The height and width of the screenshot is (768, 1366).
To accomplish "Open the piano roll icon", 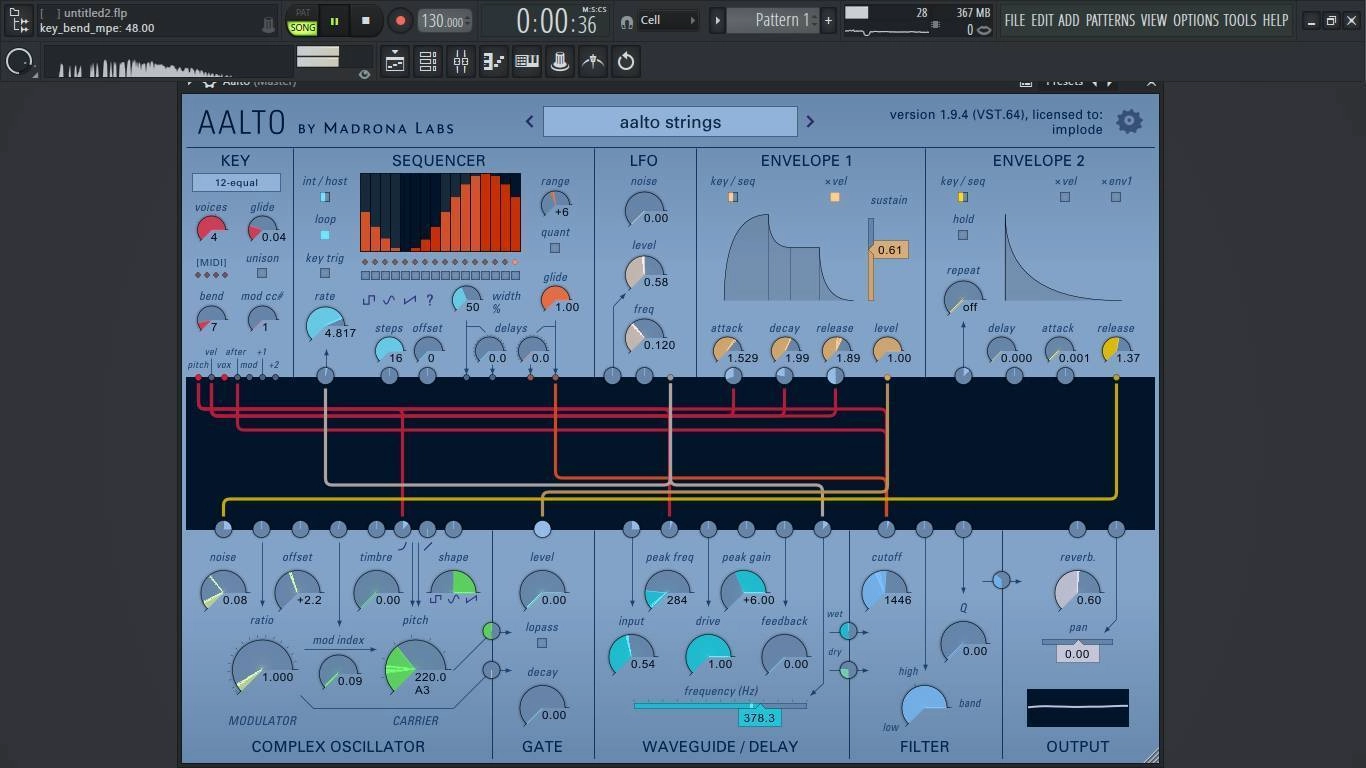I will click(527, 62).
